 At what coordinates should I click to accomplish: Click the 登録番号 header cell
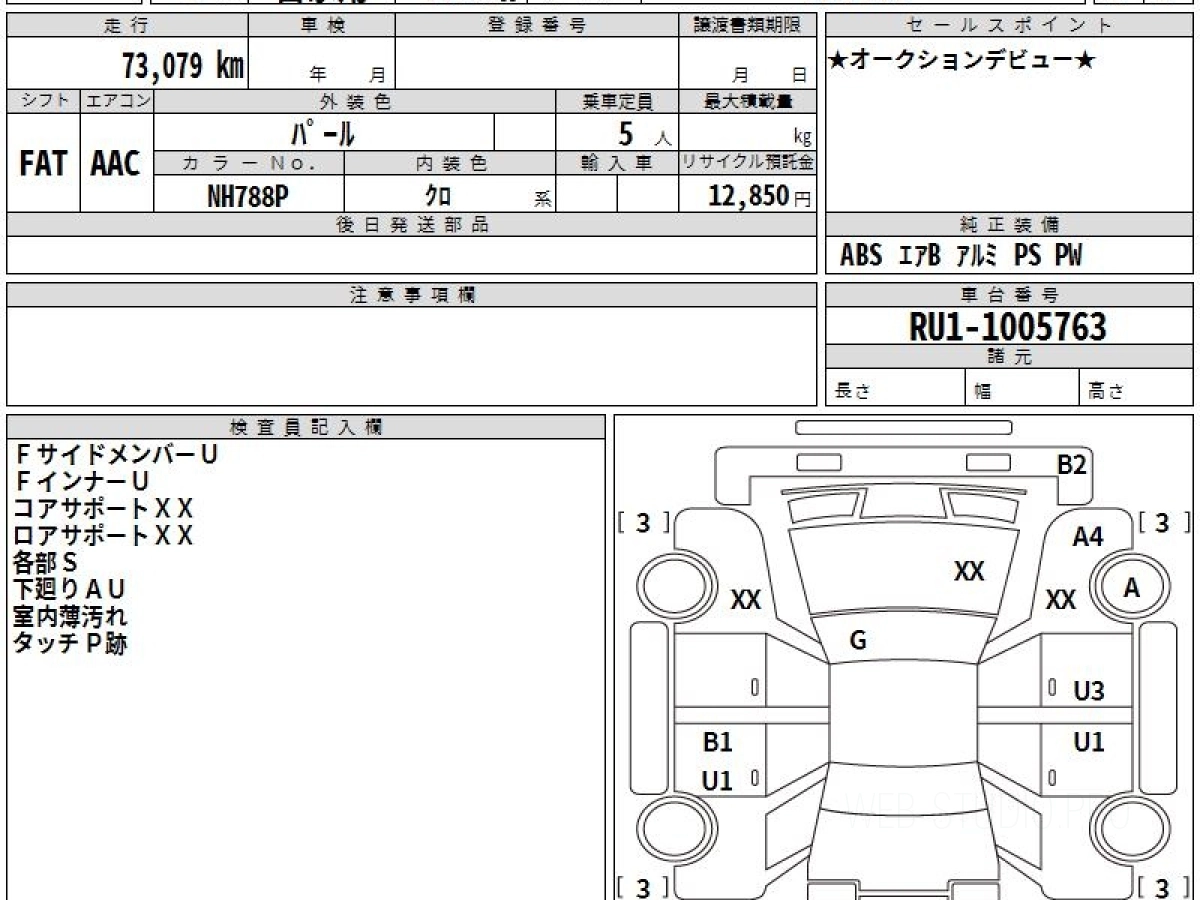point(537,26)
